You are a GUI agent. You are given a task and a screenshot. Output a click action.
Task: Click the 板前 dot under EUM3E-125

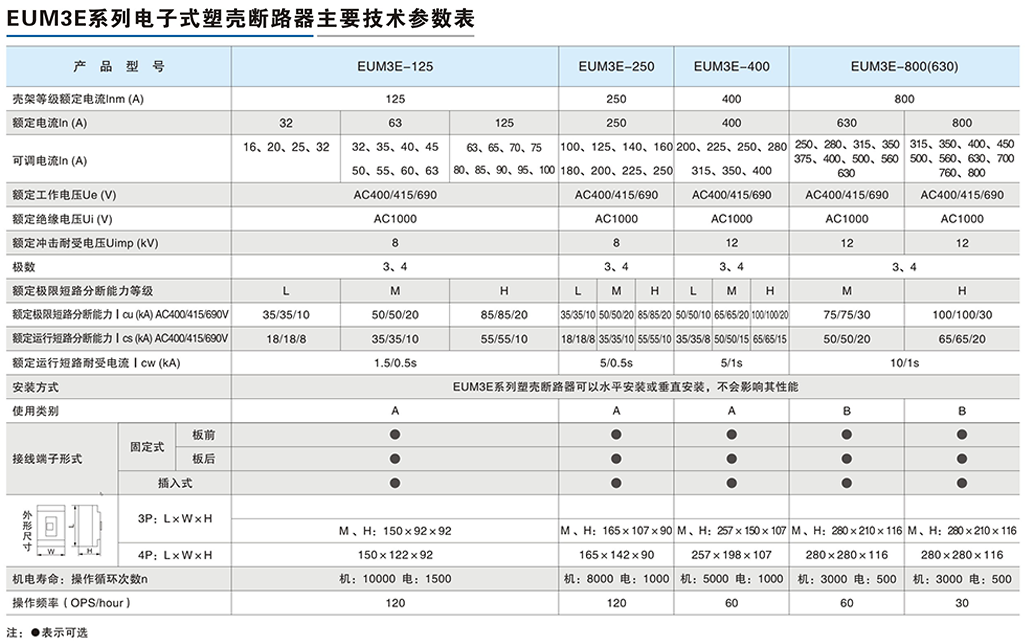[x=395, y=434]
